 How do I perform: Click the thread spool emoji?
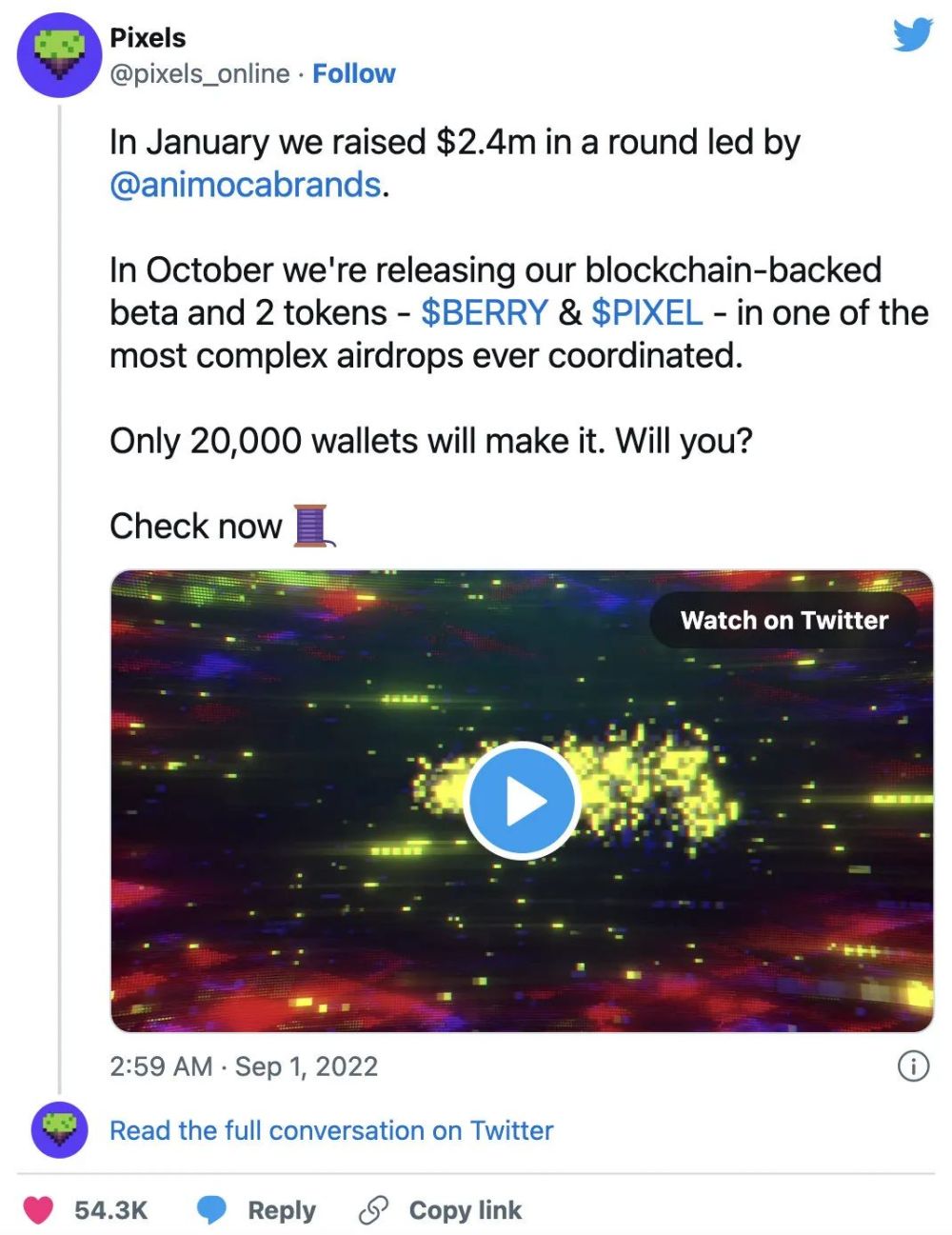click(x=313, y=526)
